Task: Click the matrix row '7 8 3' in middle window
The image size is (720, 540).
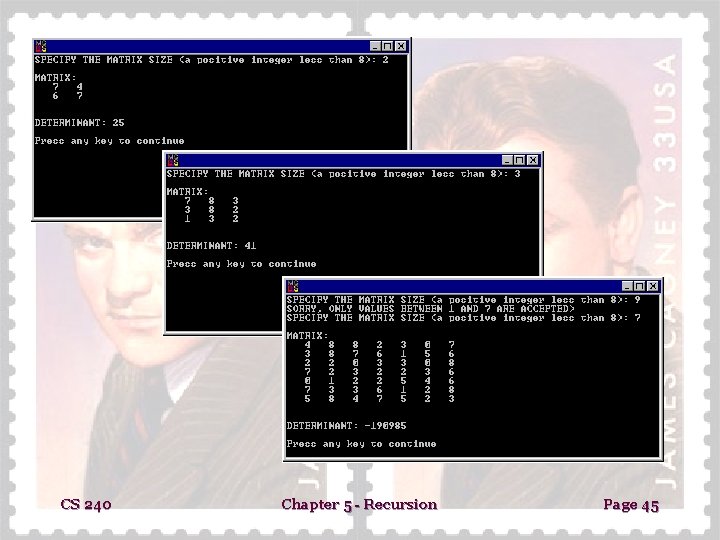Action: point(211,201)
